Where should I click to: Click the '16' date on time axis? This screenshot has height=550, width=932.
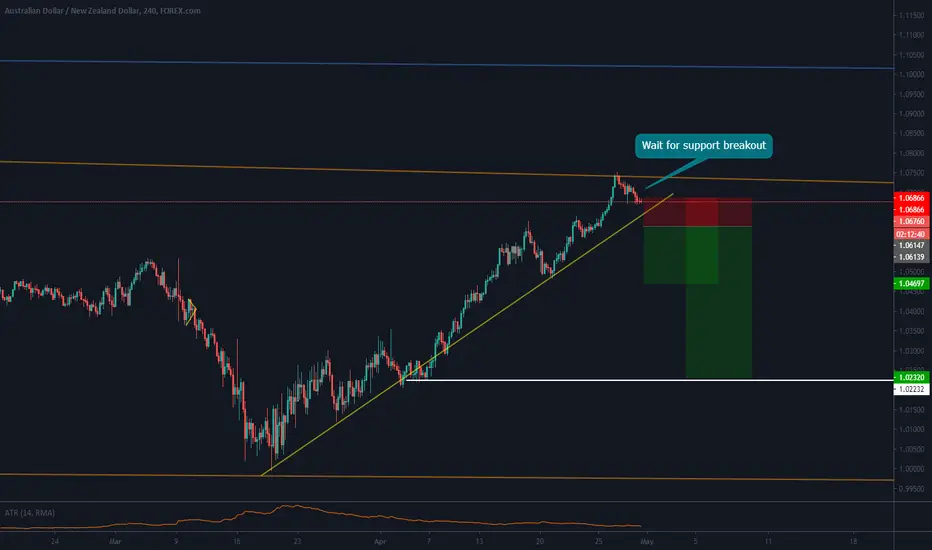tap(237, 542)
